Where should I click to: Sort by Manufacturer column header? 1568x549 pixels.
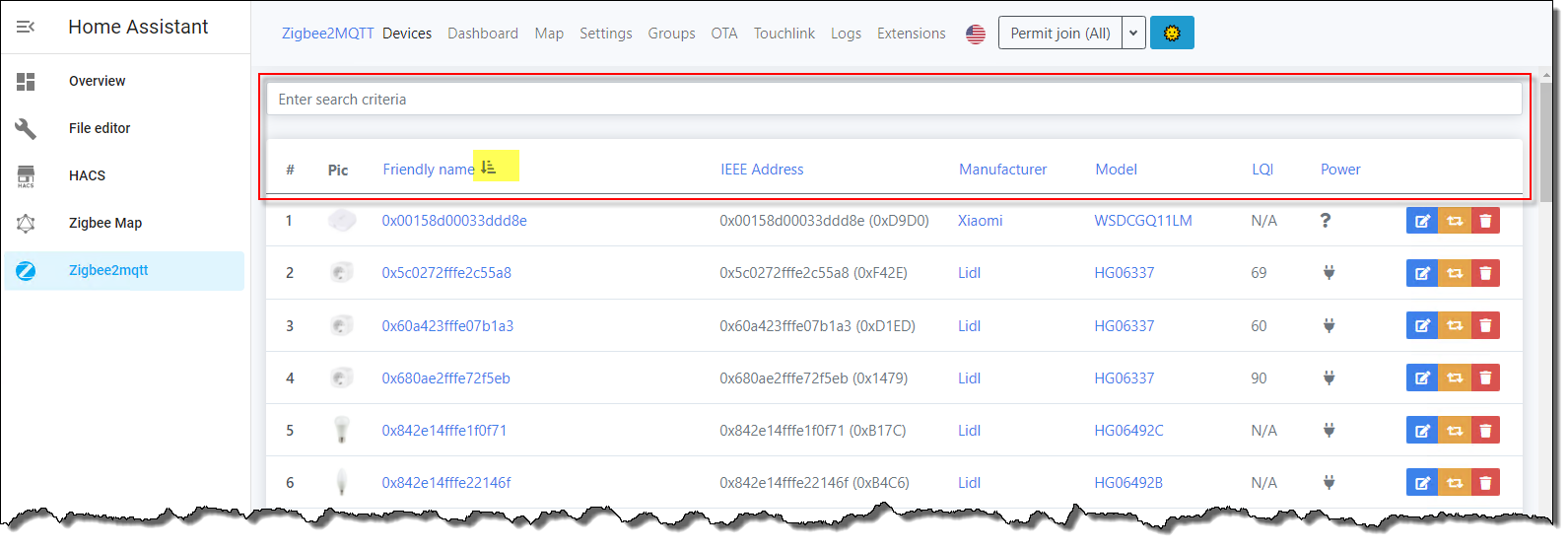(x=1003, y=170)
